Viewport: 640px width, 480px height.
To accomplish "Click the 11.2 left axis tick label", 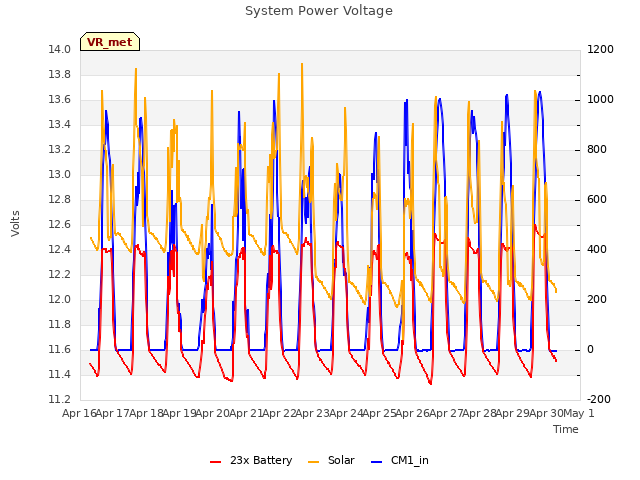I will point(60,400).
